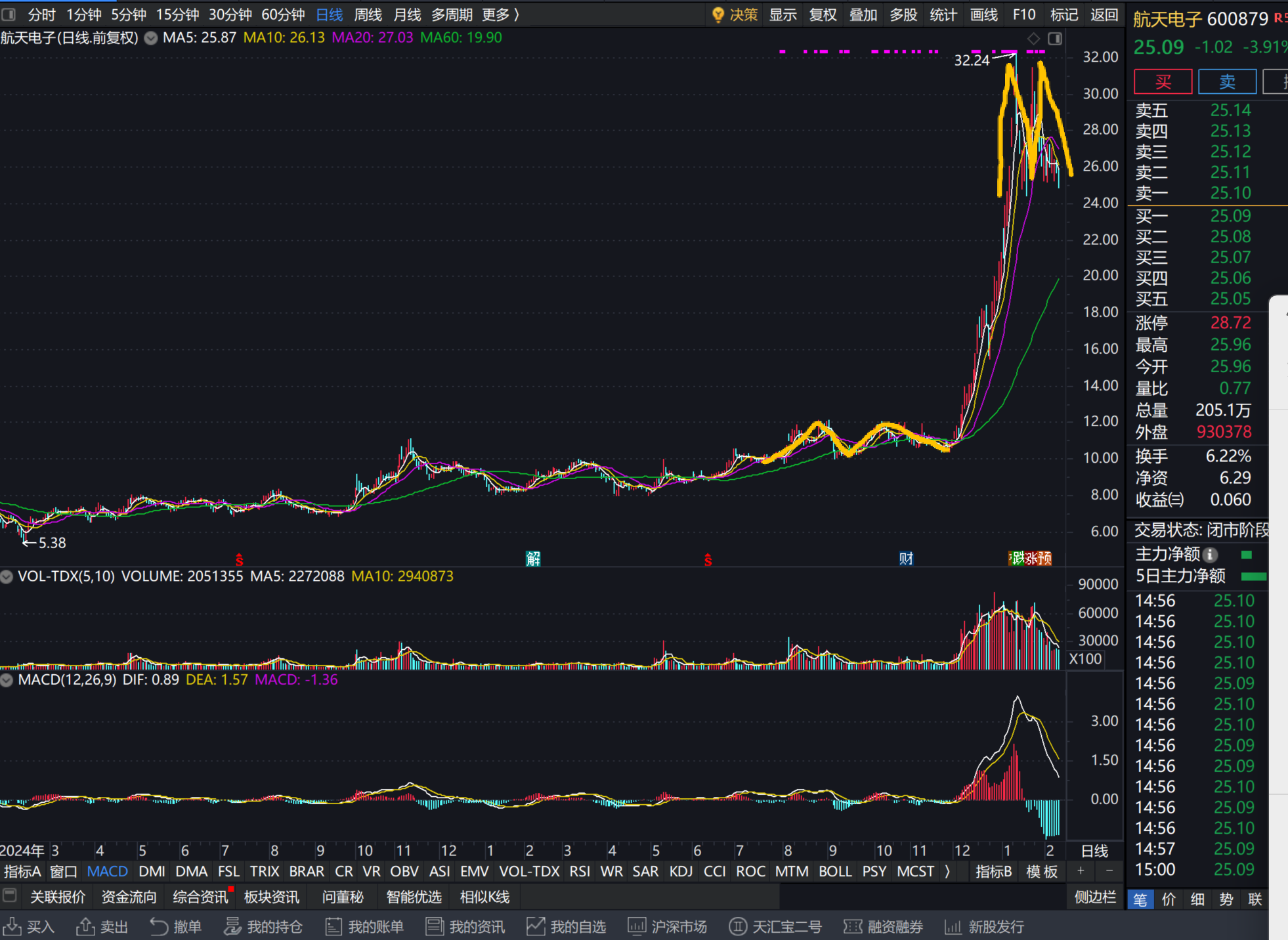Open 我的自选 watchlist icon
The image size is (1288, 940).
pyautogui.click(x=536, y=926)
